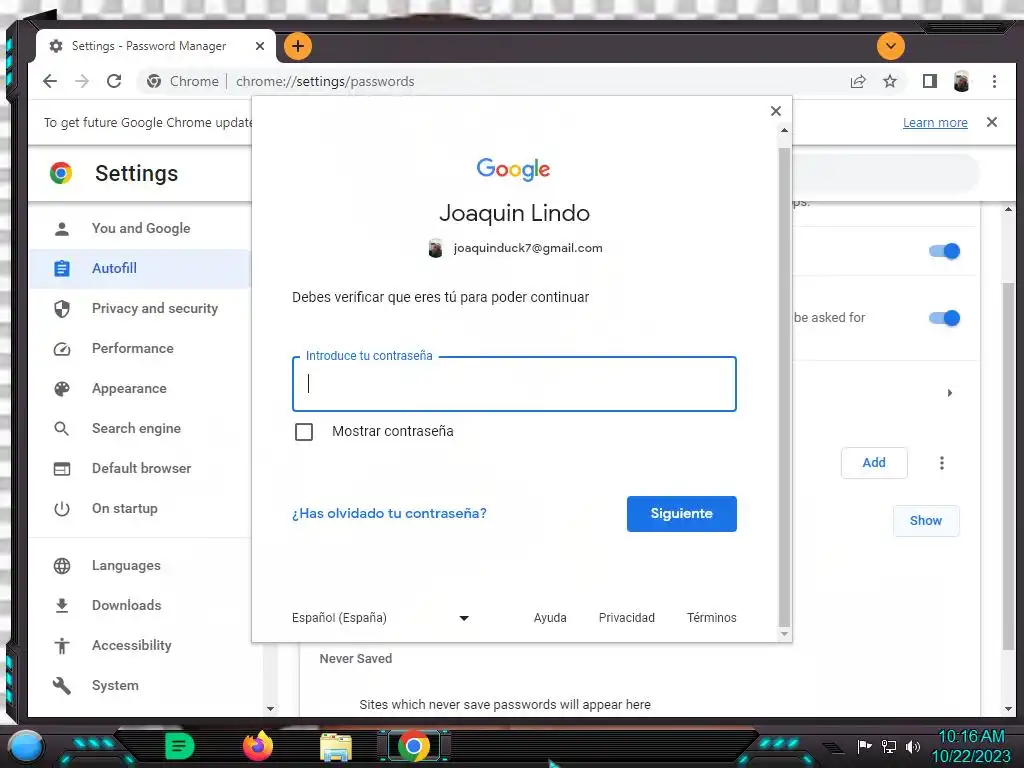Click the Chrome logo beside Settings
Screen dimensions: 1024x768
point(61,173)
